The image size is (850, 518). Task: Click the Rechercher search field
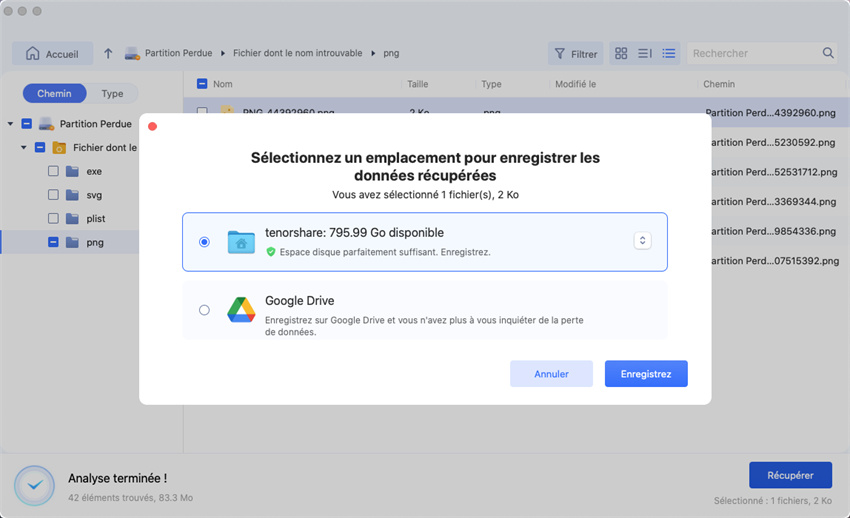[x=752, y=54]
